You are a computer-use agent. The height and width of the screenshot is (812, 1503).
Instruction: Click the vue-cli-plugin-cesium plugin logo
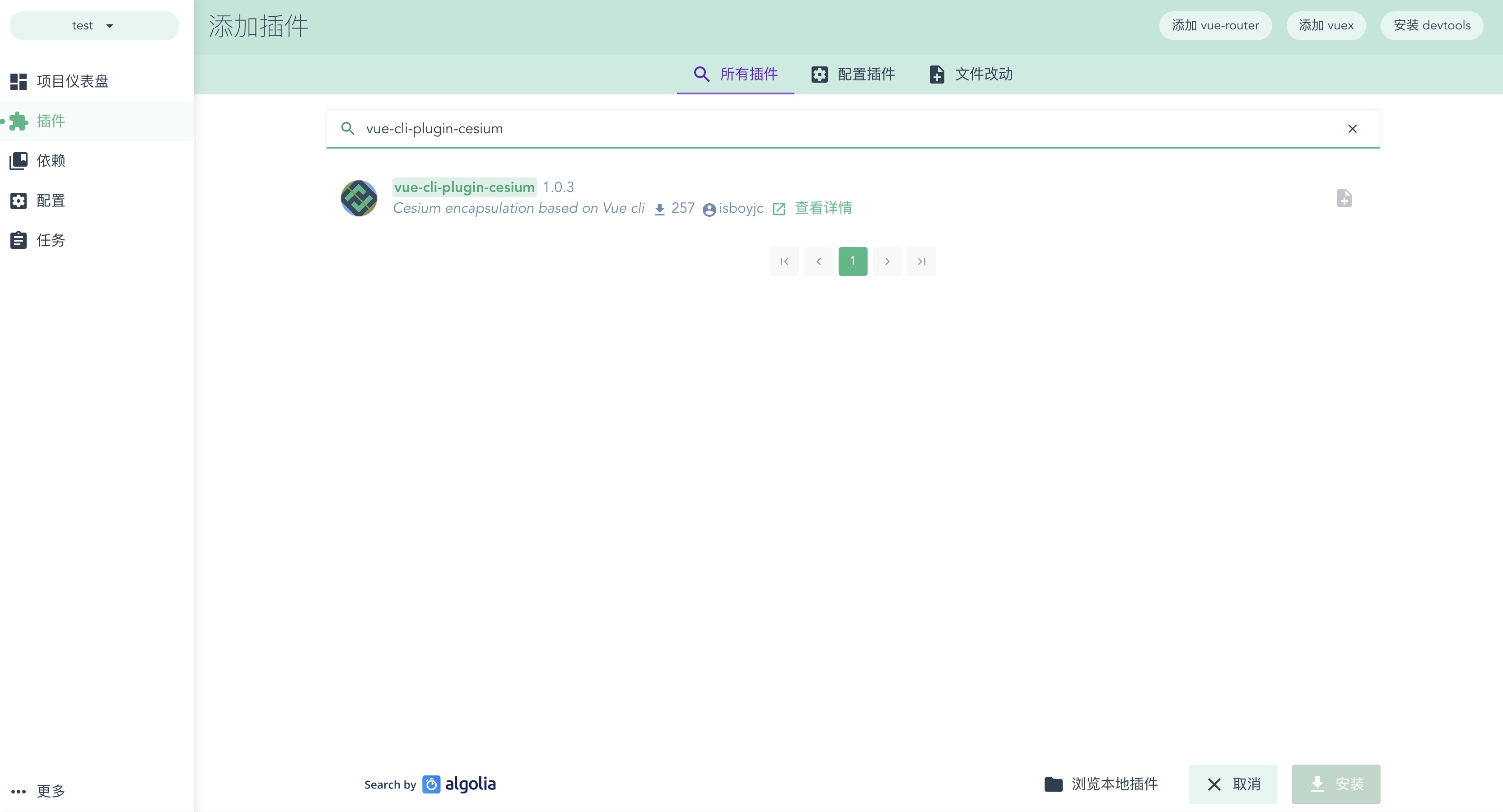point(359,198)
